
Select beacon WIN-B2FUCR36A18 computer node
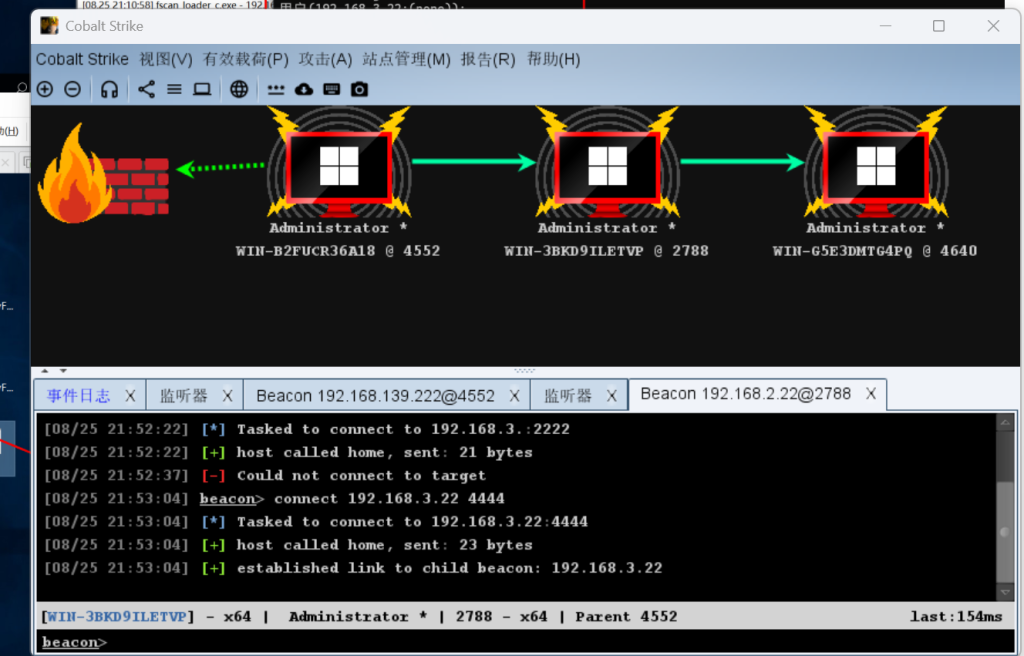tap(339, 163)
